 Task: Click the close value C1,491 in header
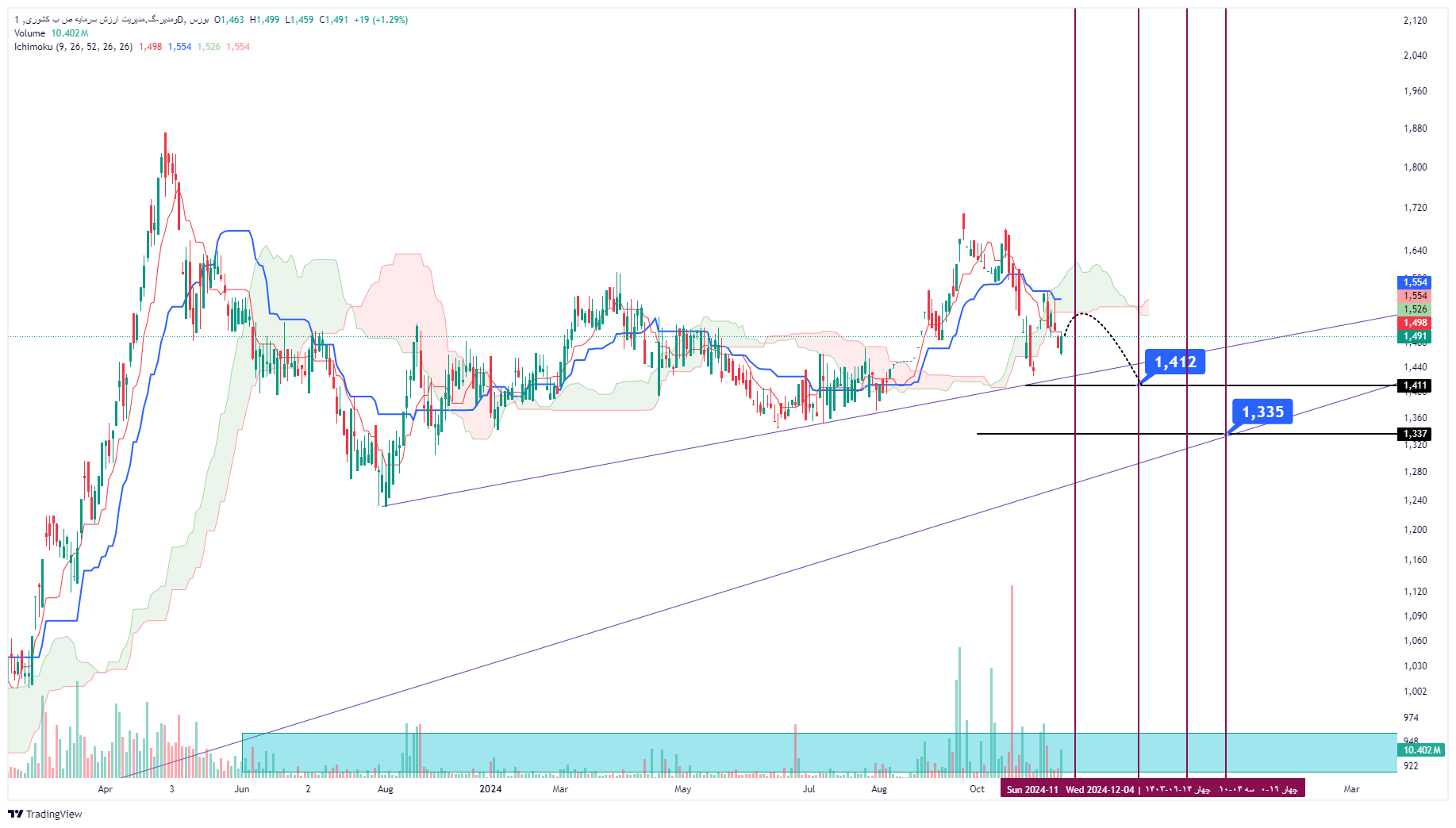click(x=333, y=20)
